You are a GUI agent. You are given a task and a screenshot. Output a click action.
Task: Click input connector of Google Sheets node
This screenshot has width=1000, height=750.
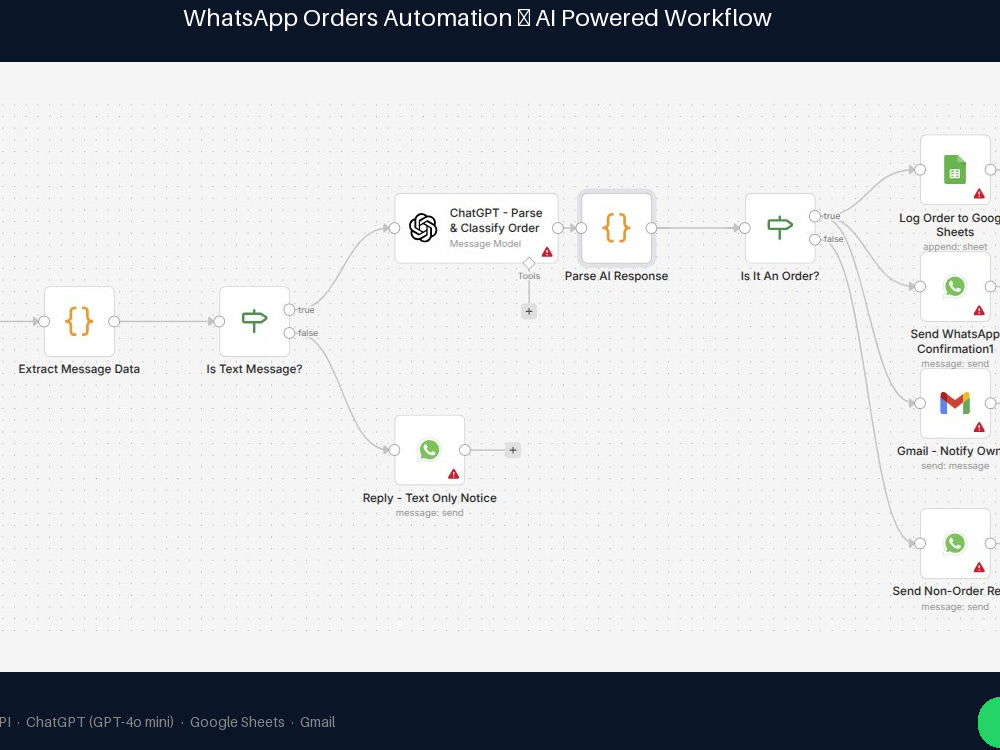(920, 170)
